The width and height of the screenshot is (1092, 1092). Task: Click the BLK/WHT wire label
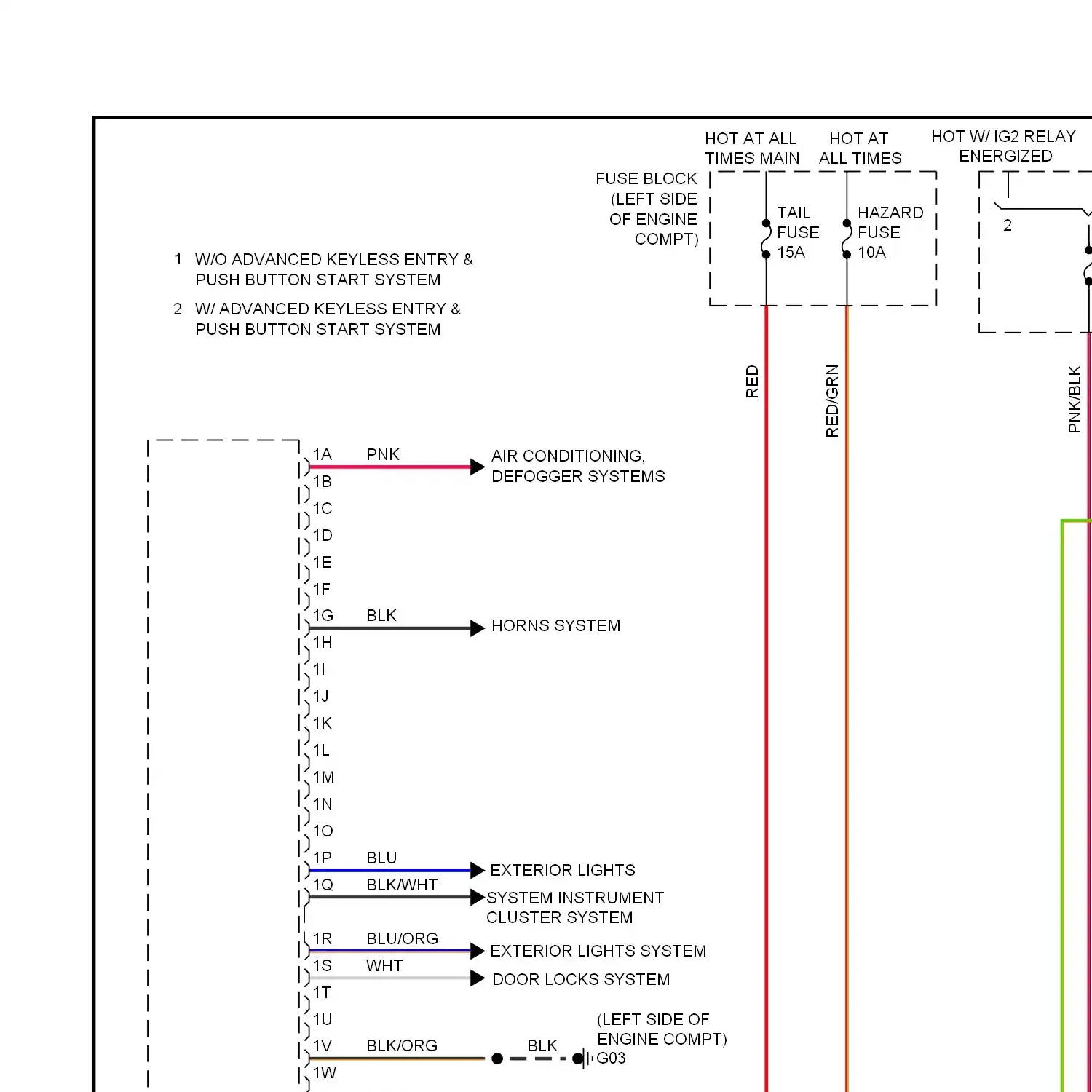coord(402,885)
